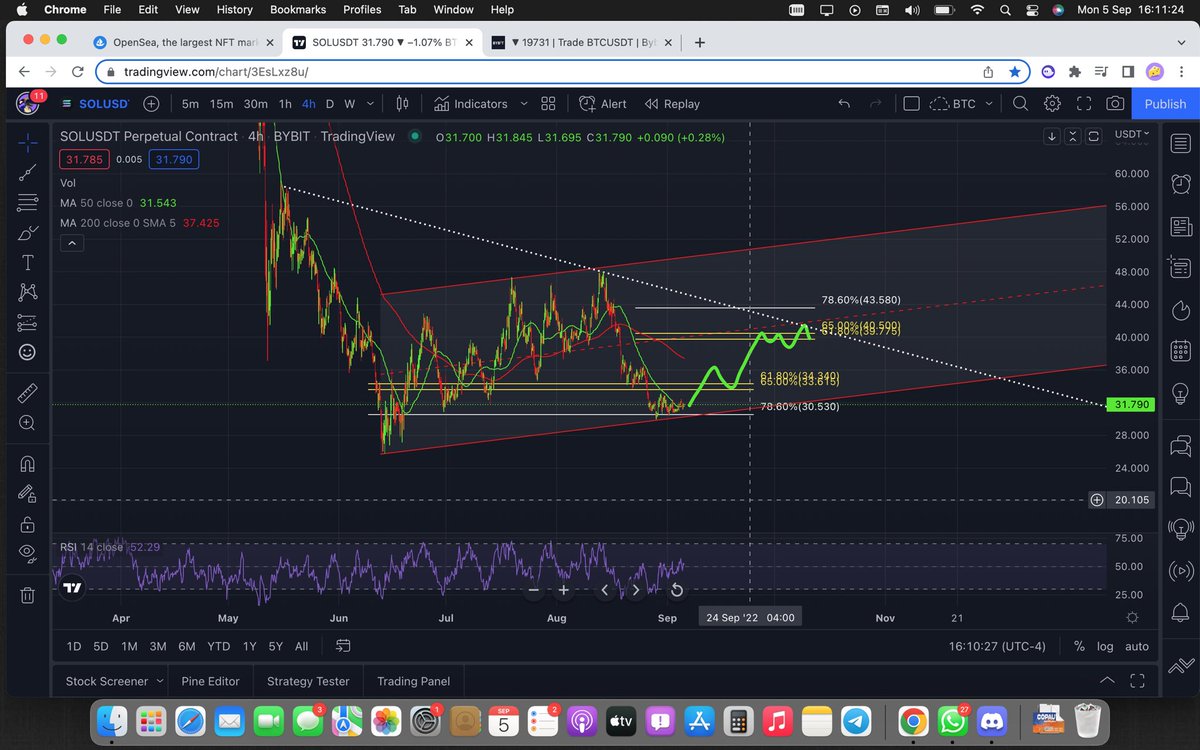The image size is (1200, 750).
Task: Add symbol with the plus circle
Action: 151,103
